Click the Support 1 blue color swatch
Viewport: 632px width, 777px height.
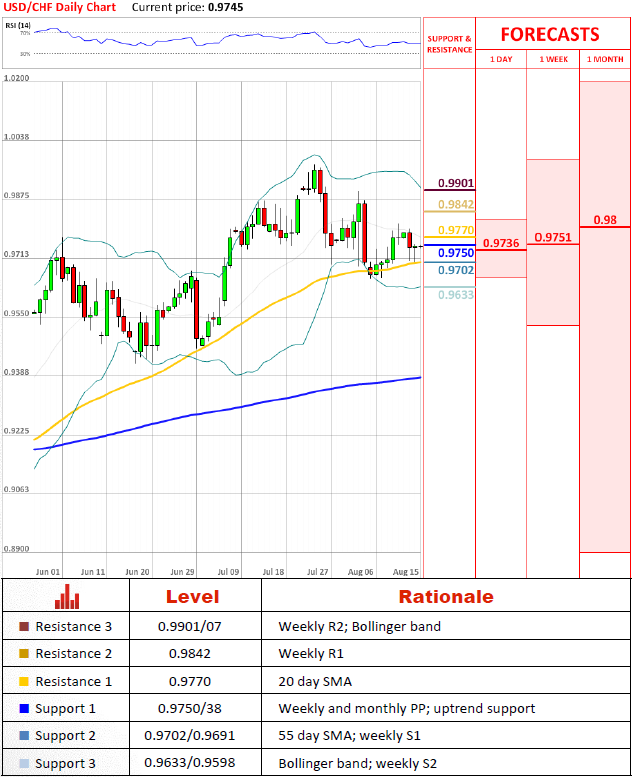[24, 709]
